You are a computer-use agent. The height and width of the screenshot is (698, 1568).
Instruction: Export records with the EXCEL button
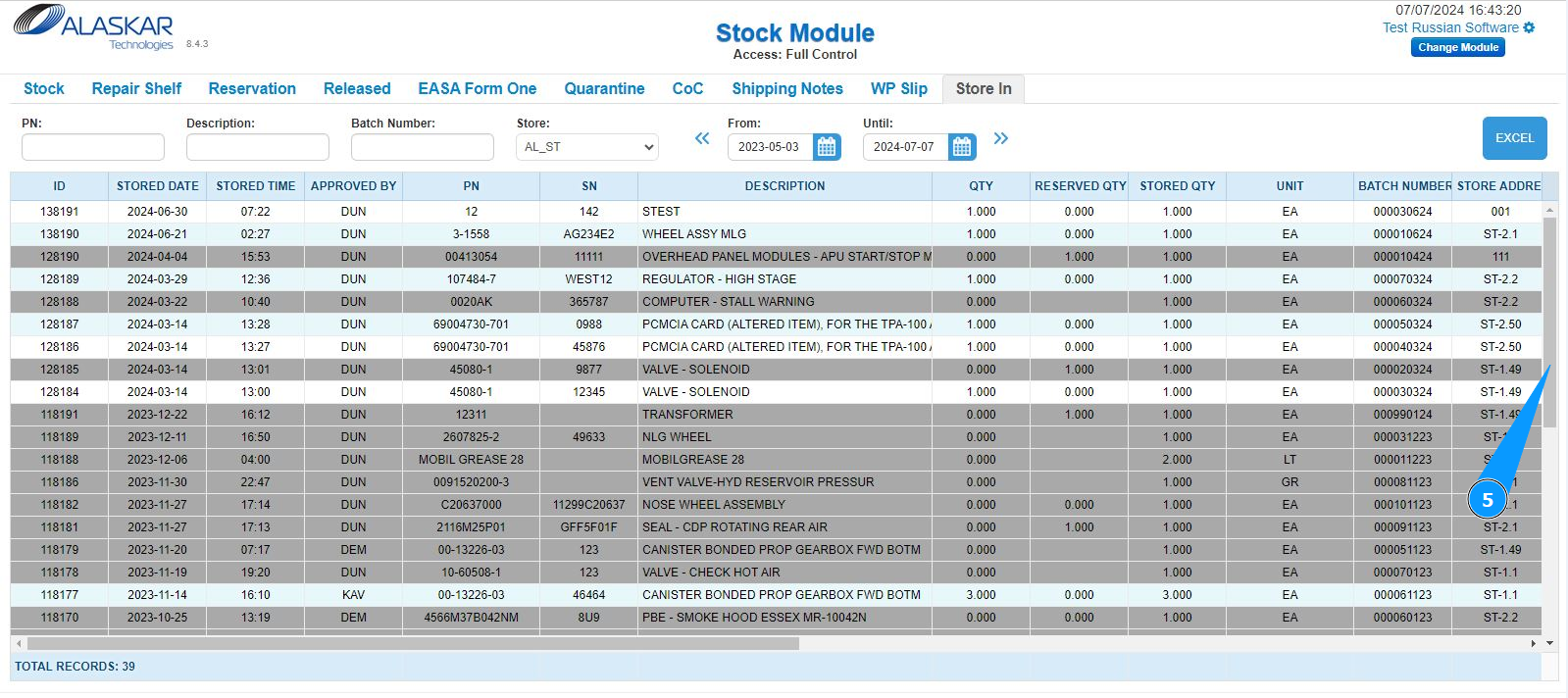[1514, 138]
